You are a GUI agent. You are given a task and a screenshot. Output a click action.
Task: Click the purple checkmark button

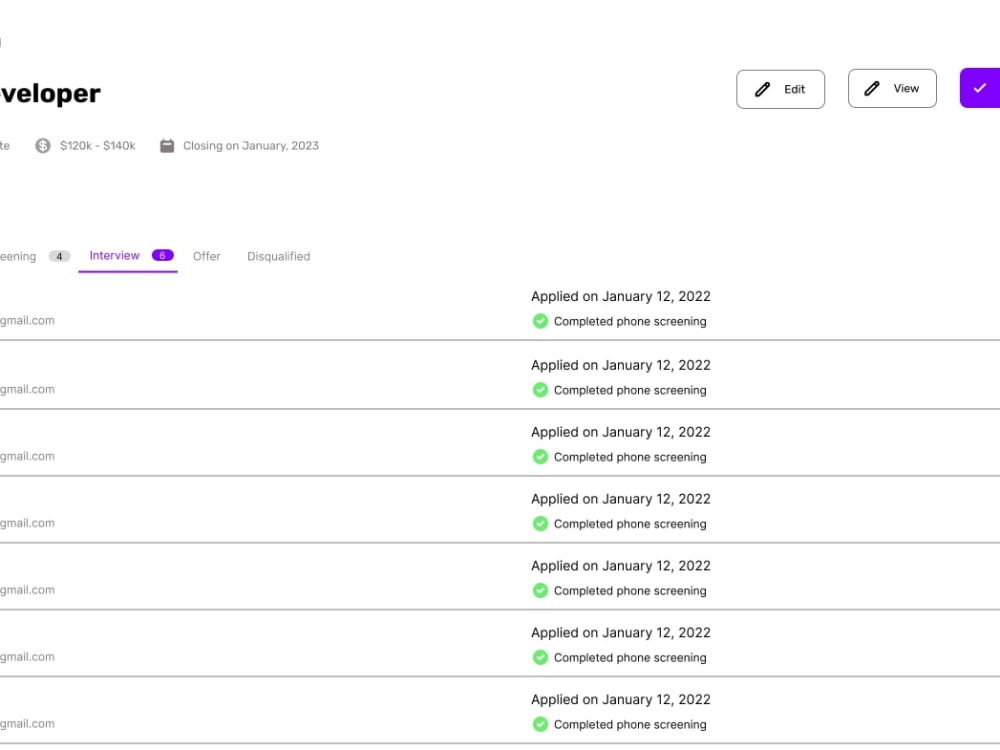coord(980,89)
